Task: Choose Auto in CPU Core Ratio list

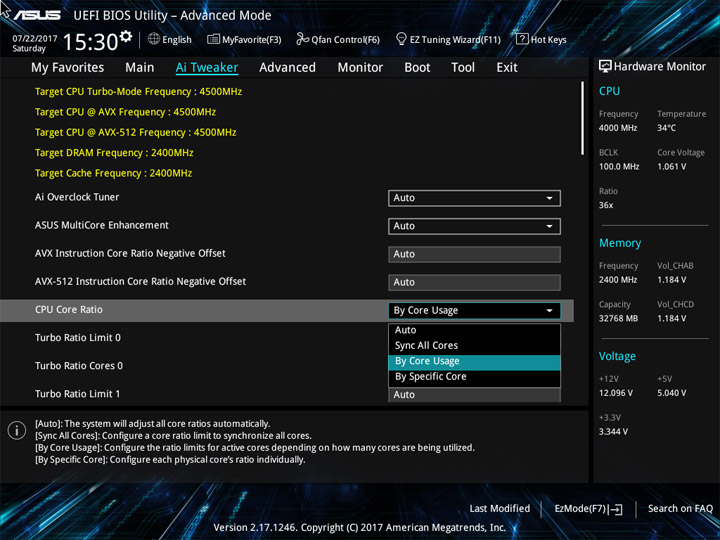Action: [474, 330]
